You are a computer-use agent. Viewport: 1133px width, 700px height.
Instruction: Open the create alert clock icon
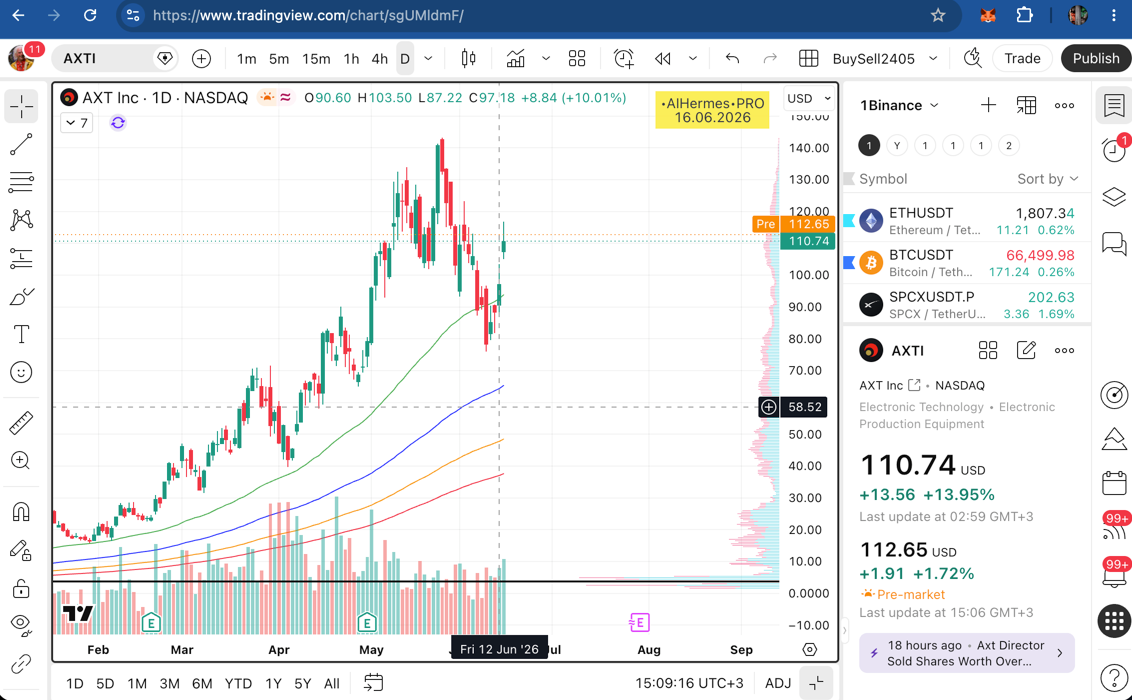click(x=624, y=59)
